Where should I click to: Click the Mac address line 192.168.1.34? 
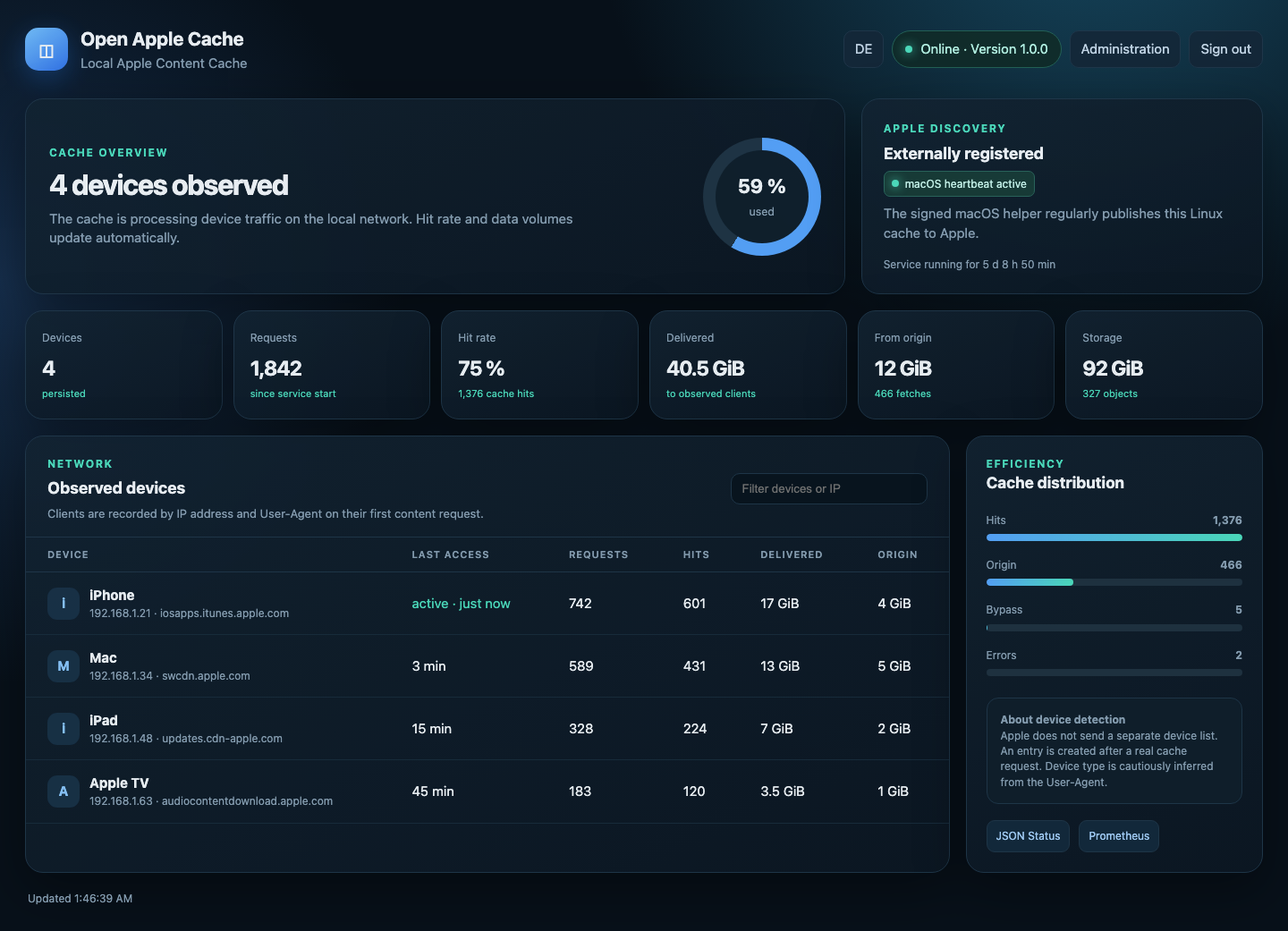(x=170, y=676)
